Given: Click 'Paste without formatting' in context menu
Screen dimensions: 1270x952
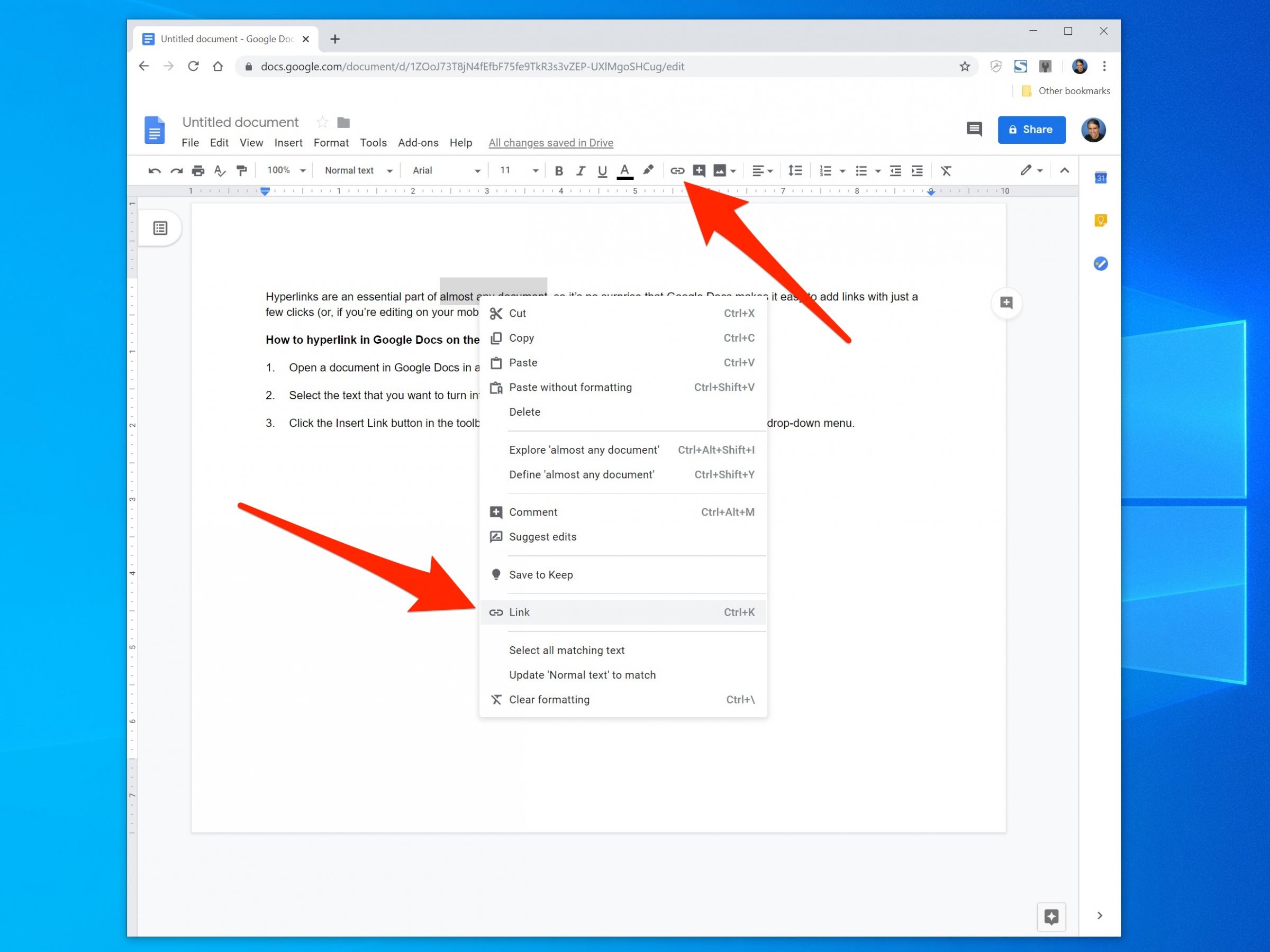Looking at the screenshot, I should pyautogui.click(x=570, y=387).
